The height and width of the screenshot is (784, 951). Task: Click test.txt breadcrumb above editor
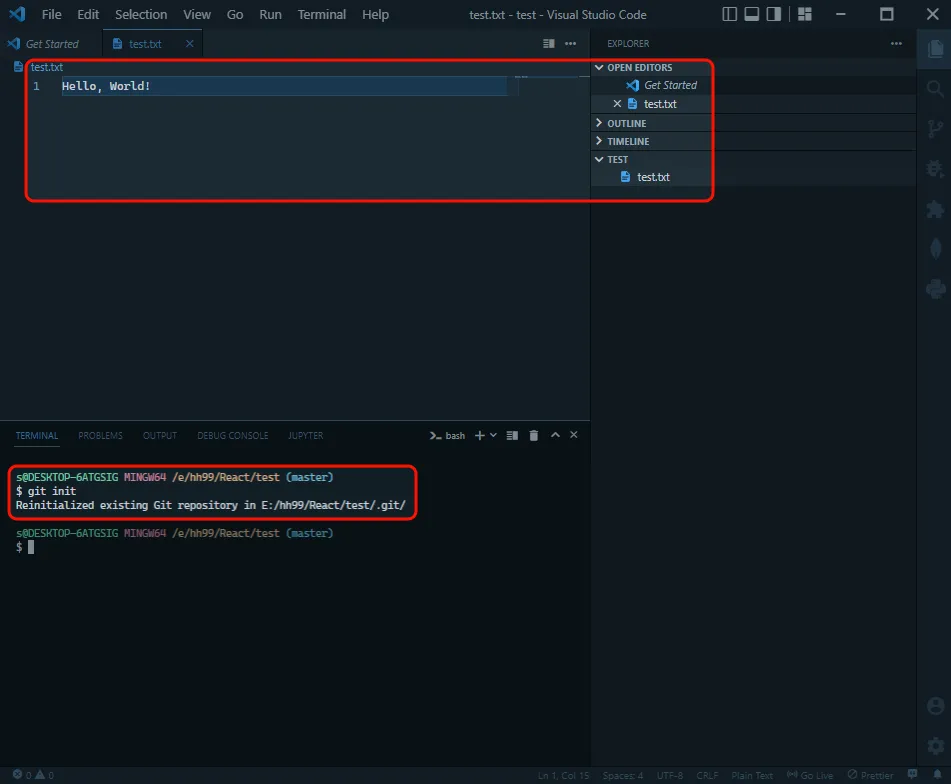(47, 67)
